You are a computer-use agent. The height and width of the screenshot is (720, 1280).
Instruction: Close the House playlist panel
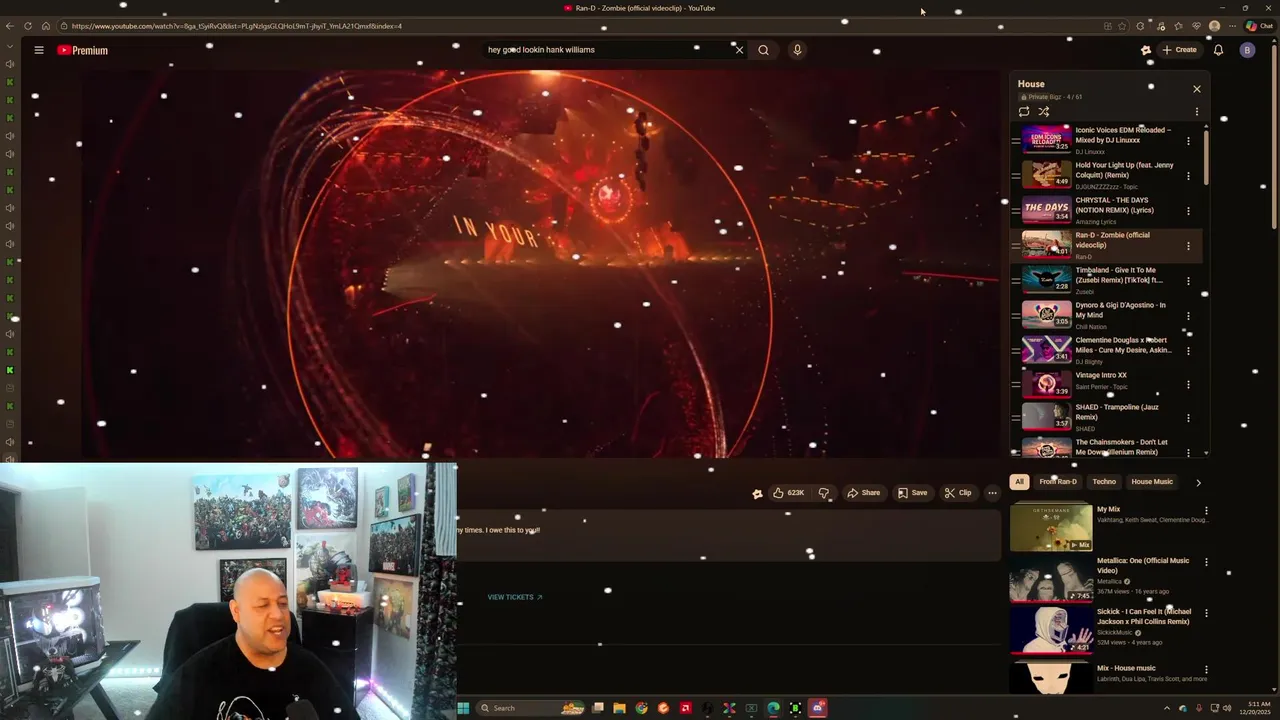[x=1196, y=89]
